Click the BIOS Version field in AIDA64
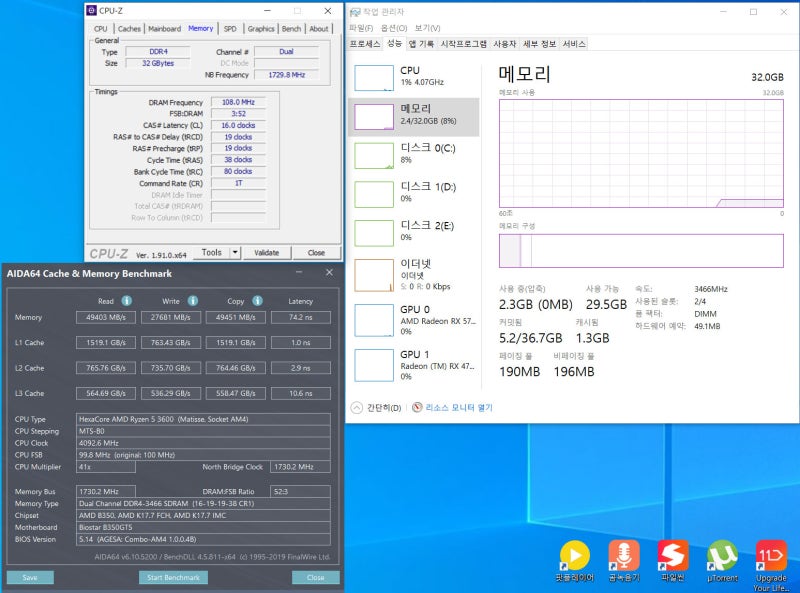This screenshot has width=800, height=593. point(203,539)
